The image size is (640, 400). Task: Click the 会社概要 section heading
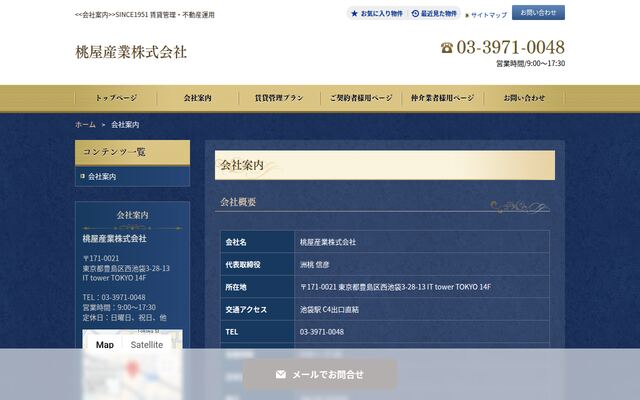(x=238, y=202)
